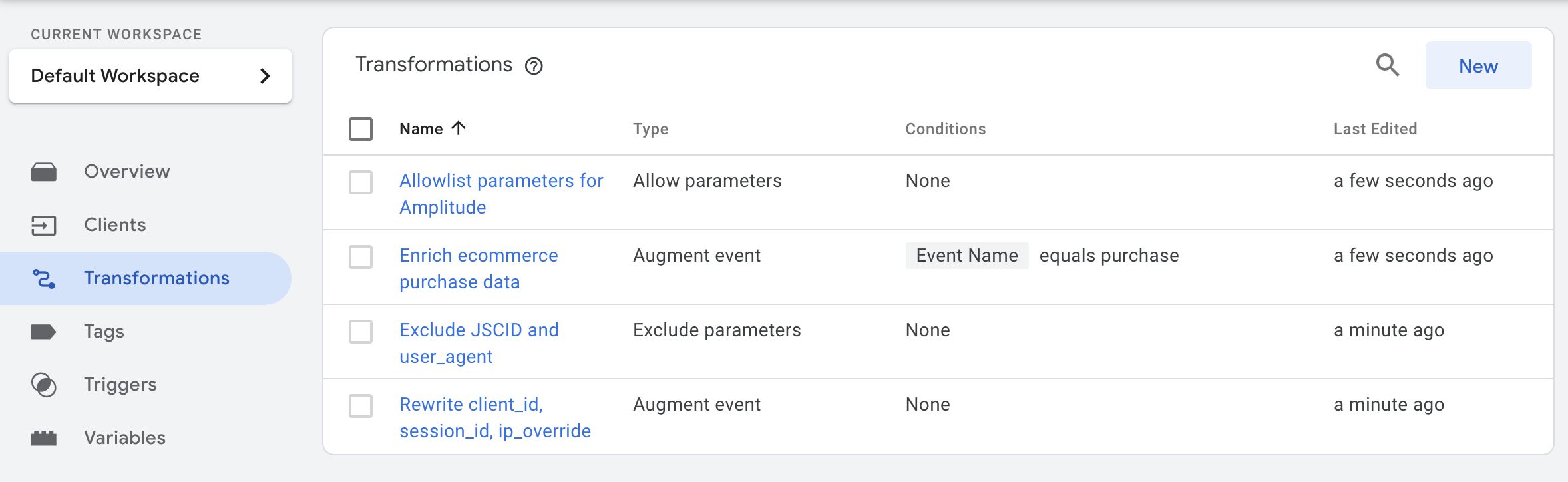Click the Overview sidebar icon

44,172
